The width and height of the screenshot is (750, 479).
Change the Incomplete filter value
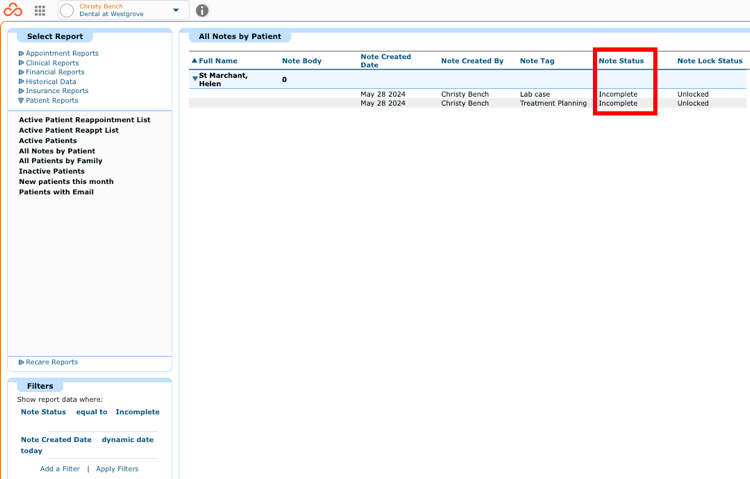click(x=138, y=412)
